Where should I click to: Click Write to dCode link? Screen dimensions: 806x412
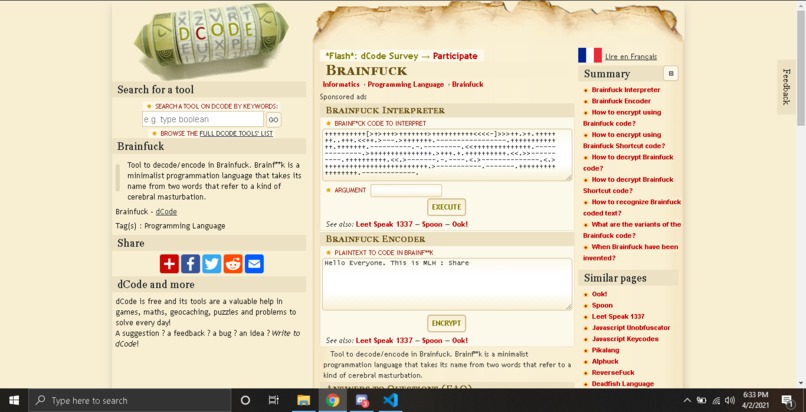pyautogui.click(x=207, y=339)
